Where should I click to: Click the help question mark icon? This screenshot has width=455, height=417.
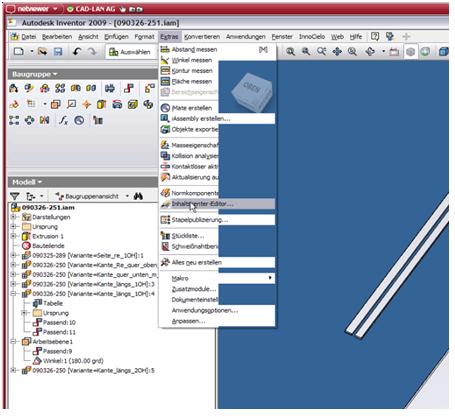coord(375,36)
